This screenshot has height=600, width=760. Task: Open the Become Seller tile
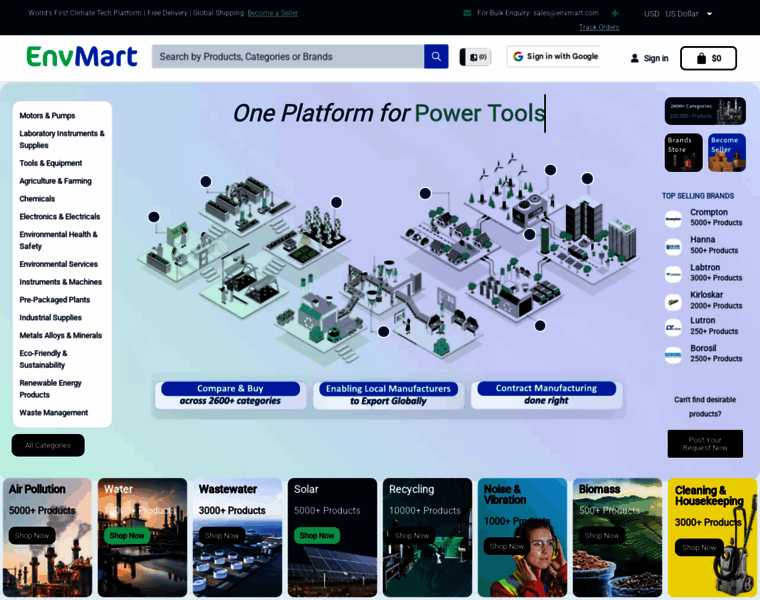pos(727,153)
